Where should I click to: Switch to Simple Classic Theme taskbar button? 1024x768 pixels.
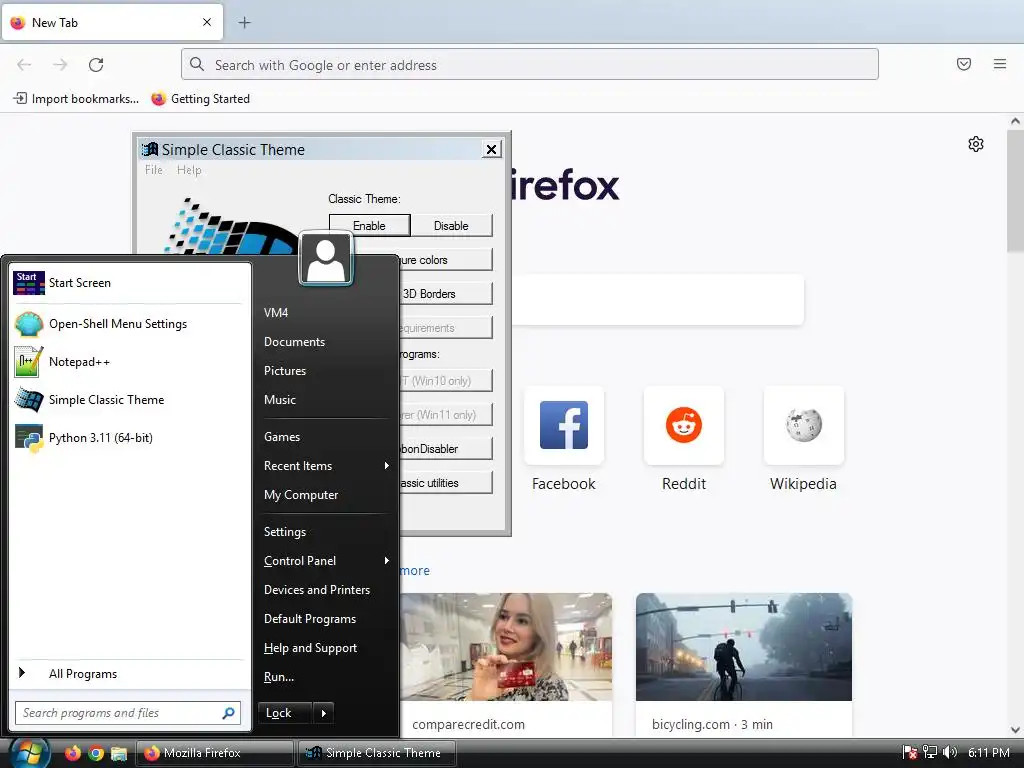(377, 753)
